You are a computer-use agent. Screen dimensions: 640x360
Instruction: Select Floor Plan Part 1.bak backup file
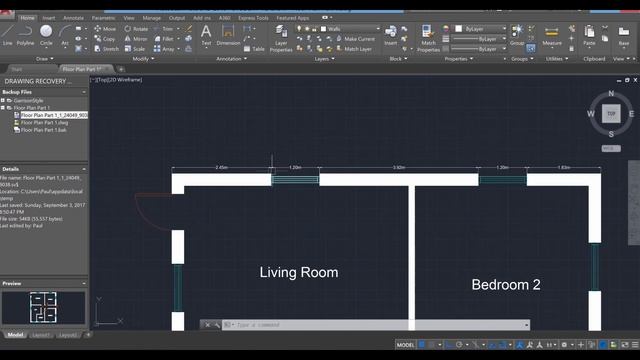[x=43, y=130]
